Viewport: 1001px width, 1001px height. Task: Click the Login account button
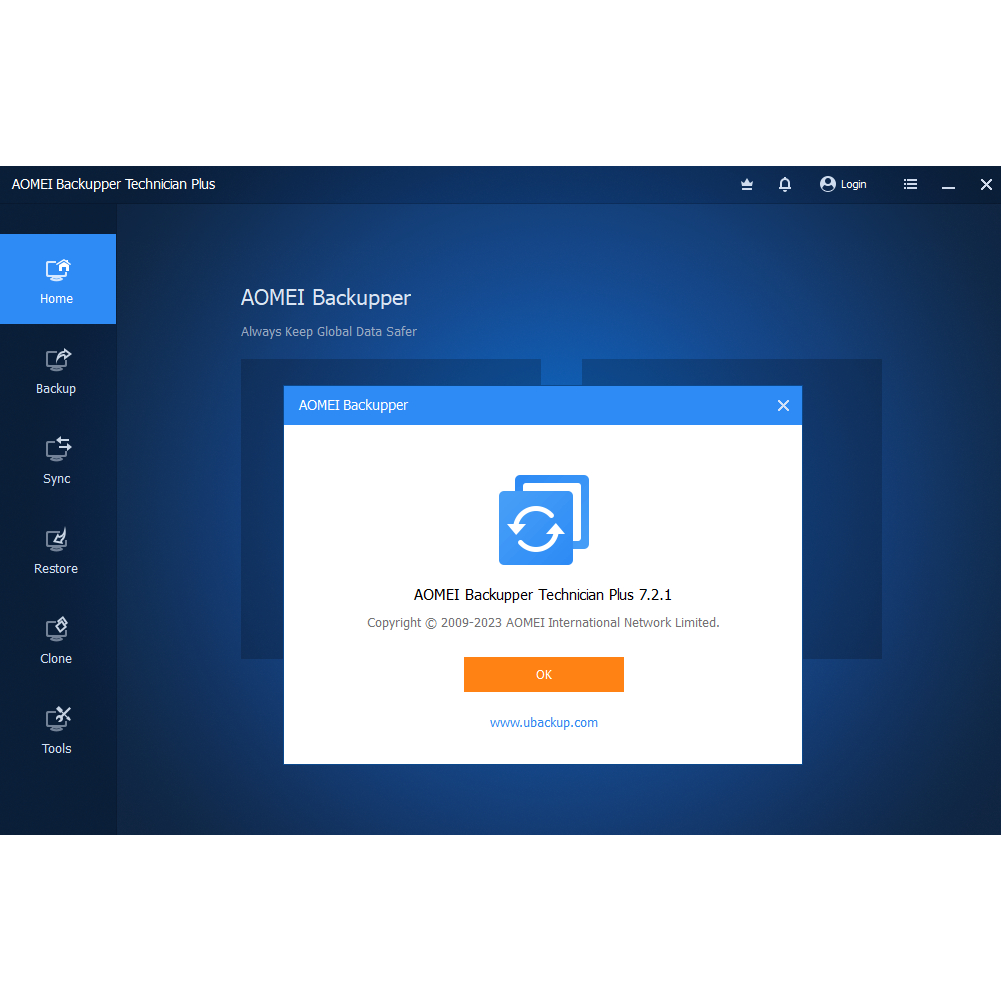(843, 184)
